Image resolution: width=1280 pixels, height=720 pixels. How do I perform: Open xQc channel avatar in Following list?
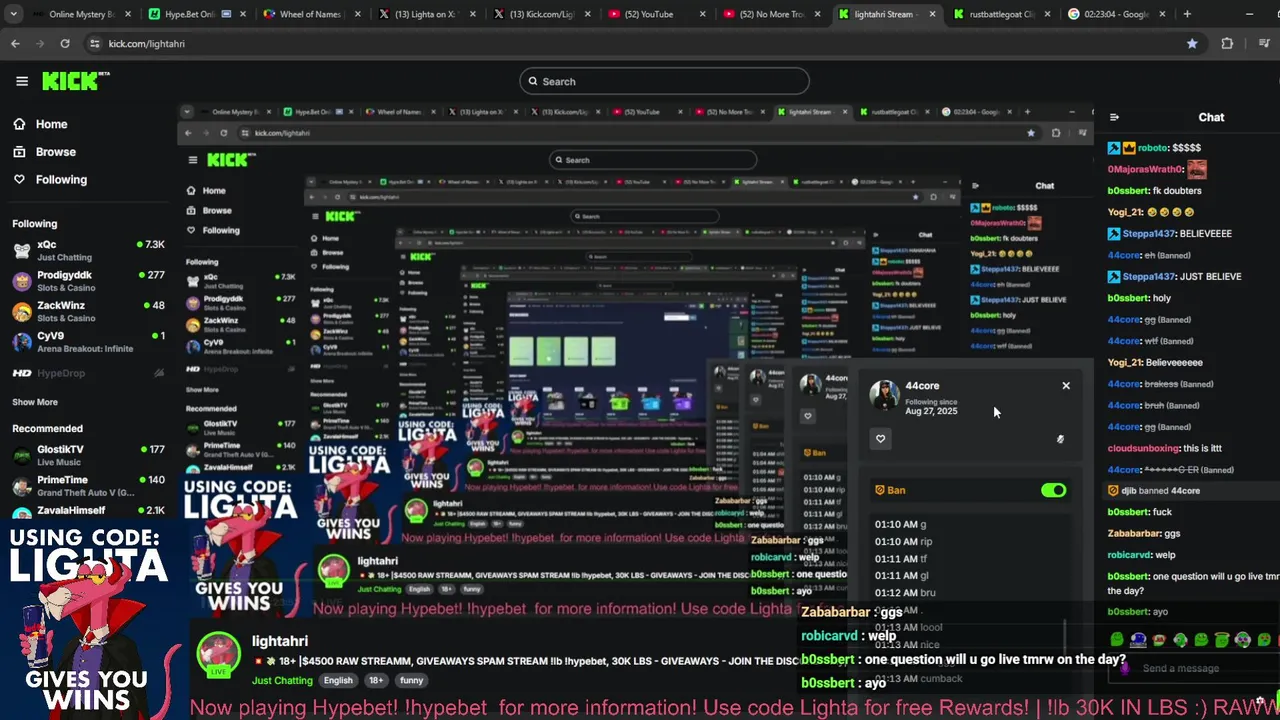[x=22, y=251]
